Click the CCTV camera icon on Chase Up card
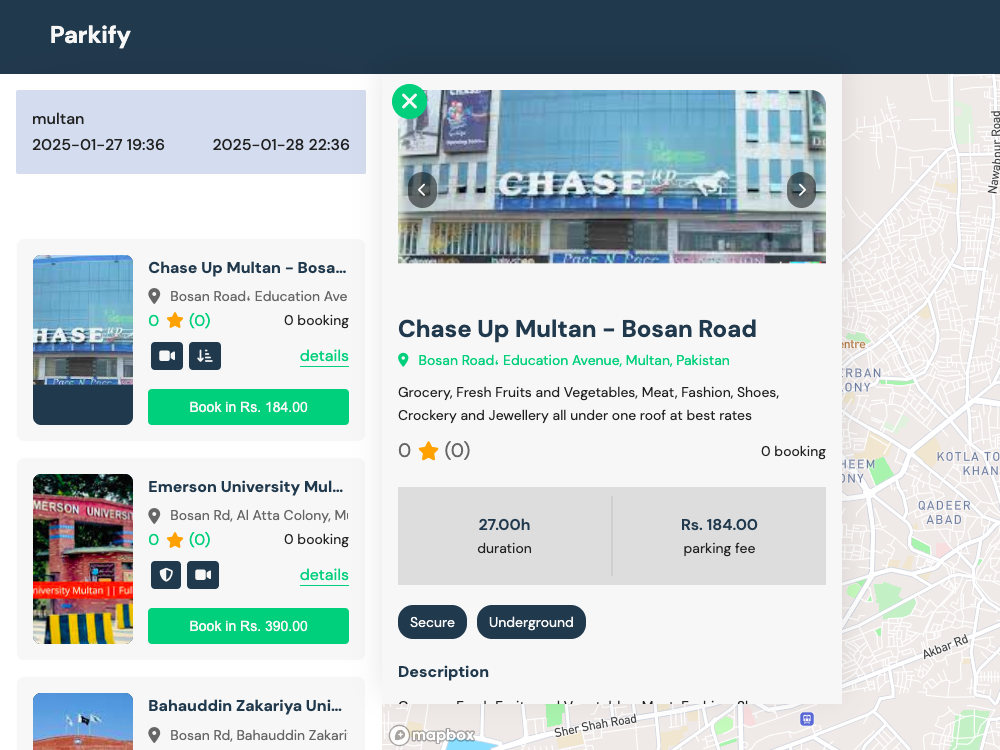 (167, 356)
